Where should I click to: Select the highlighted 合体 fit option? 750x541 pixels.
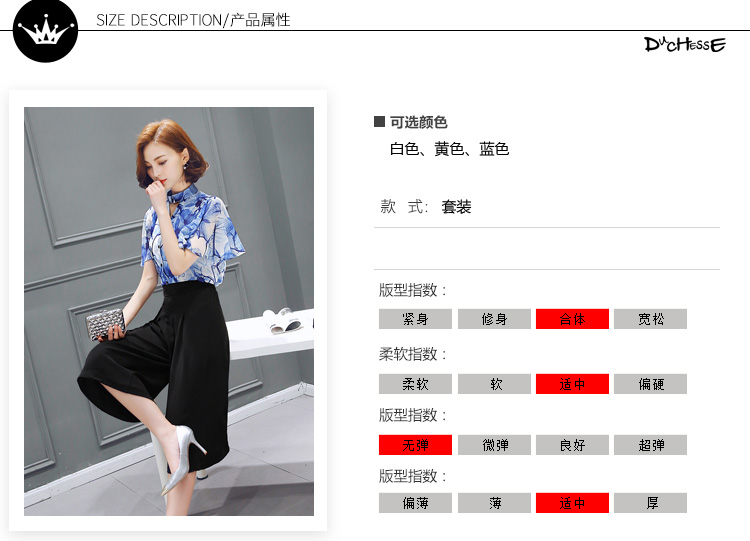pos(573,319)
